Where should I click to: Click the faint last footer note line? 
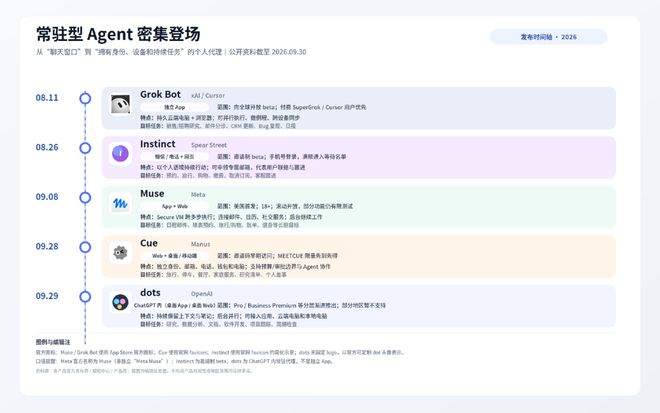point(144,371)
